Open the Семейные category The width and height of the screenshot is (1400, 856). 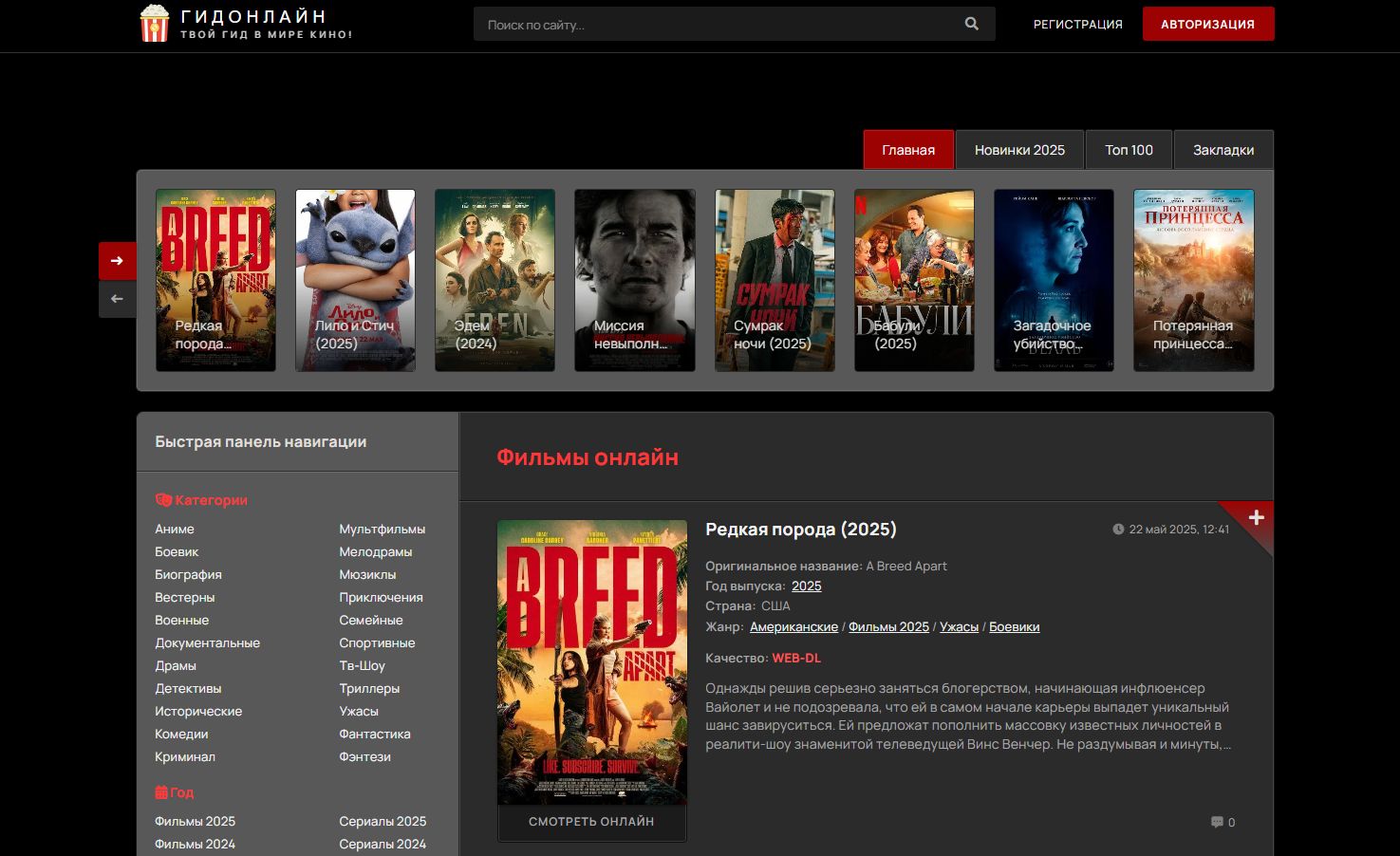[371, 621]
